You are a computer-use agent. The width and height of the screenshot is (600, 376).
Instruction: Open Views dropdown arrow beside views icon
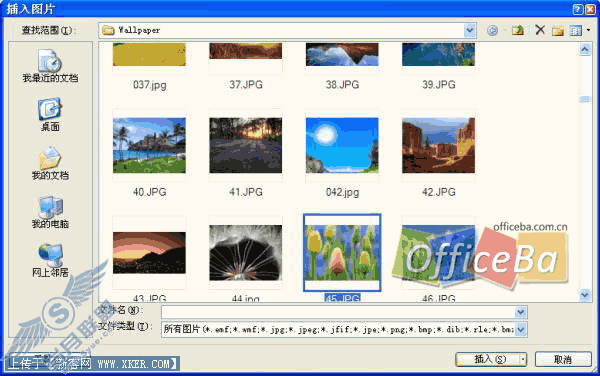(589, 30)
